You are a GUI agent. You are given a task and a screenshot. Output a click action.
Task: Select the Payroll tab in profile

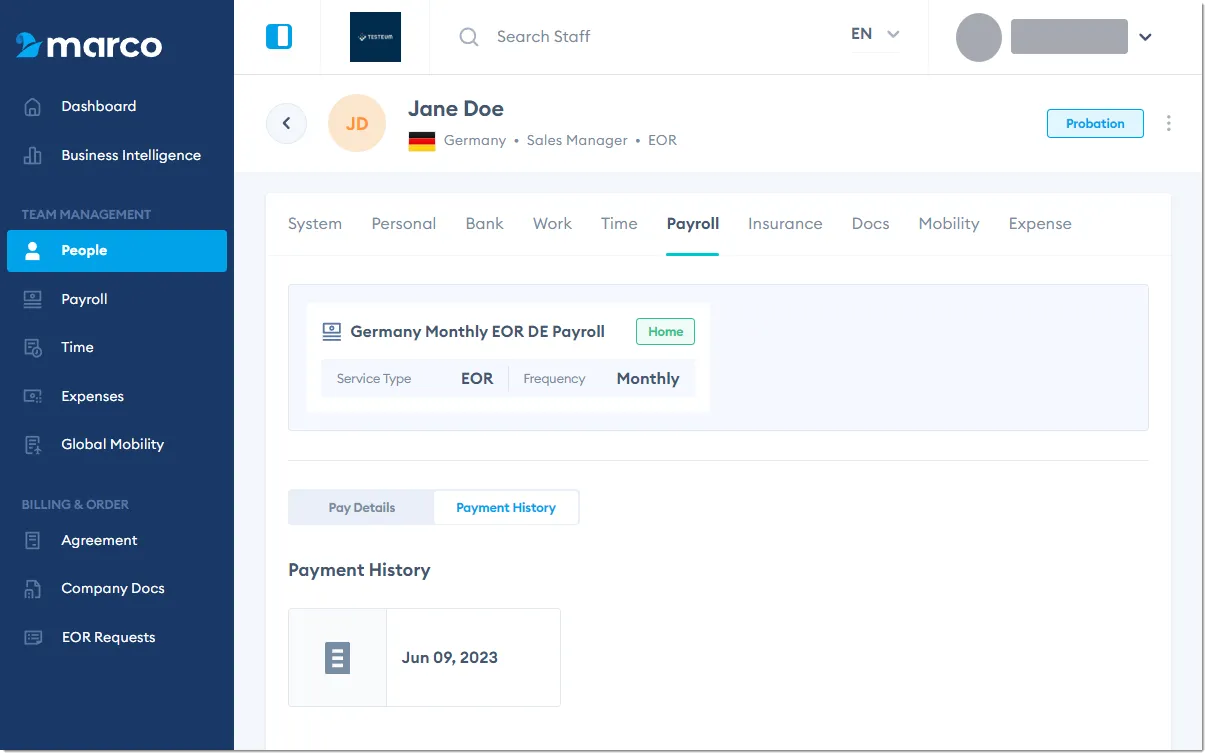point(693,224)
